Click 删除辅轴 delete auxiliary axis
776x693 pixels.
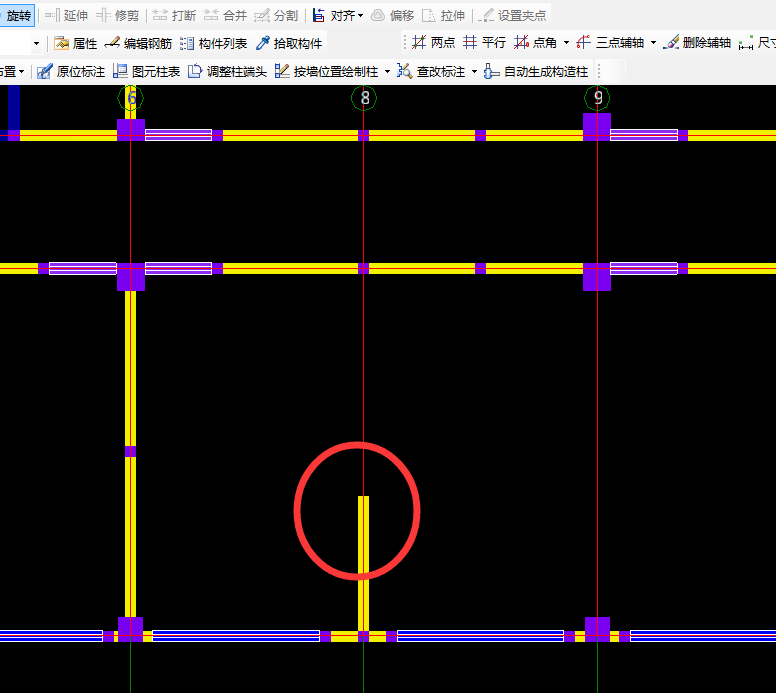(x=697, y=43)
